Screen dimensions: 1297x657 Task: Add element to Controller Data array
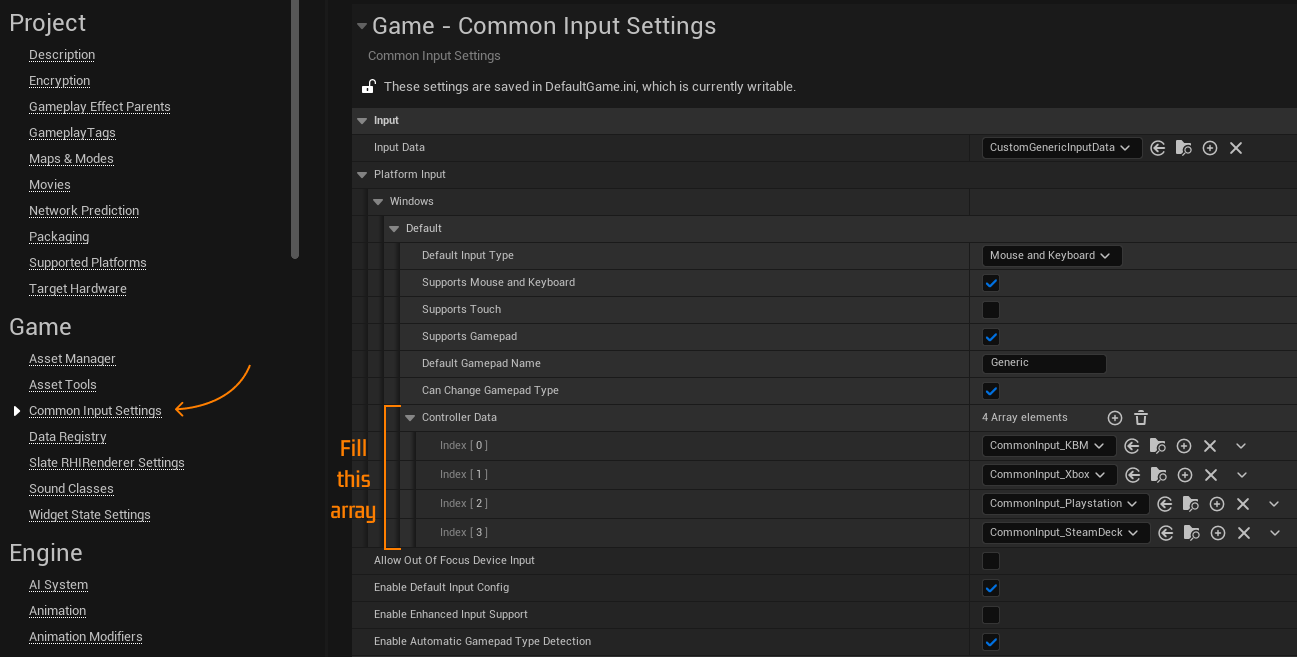tap(1115, 418)
